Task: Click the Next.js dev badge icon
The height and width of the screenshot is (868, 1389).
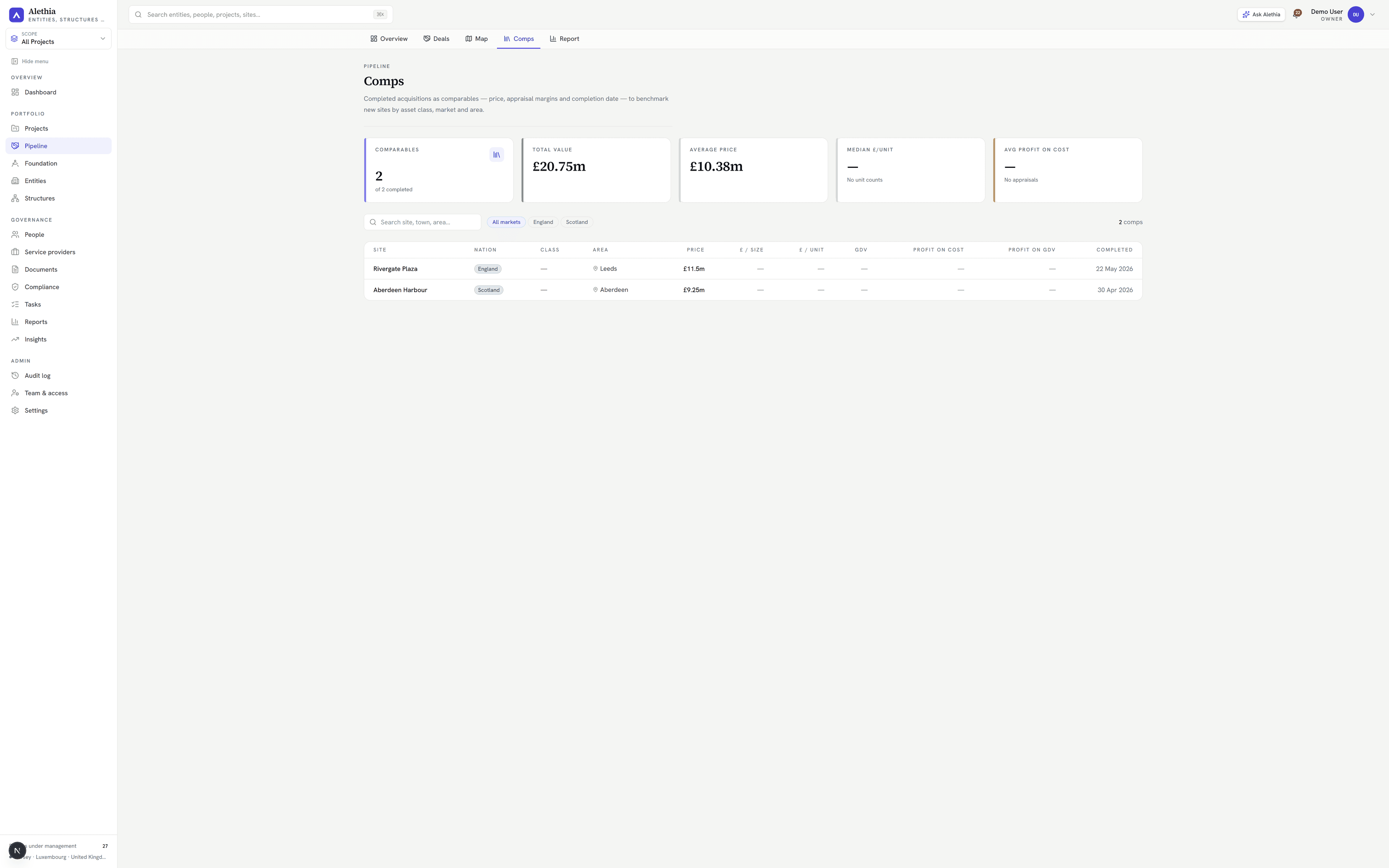Action: coord(17,851)
